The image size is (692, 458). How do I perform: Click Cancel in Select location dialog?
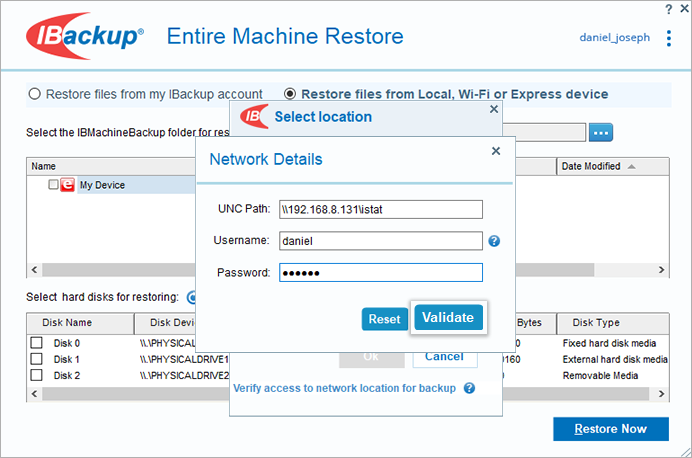pos(445,359)
